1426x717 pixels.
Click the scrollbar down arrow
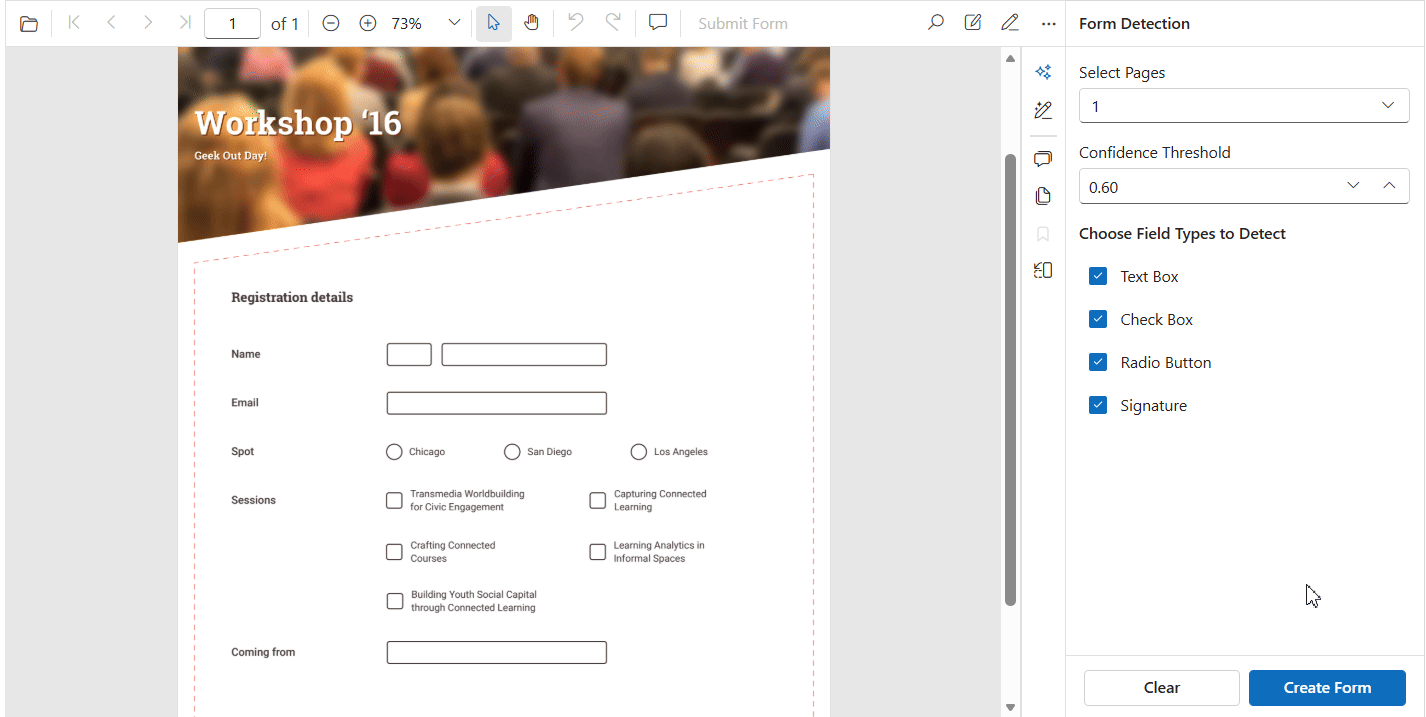tap(1010, 708)
